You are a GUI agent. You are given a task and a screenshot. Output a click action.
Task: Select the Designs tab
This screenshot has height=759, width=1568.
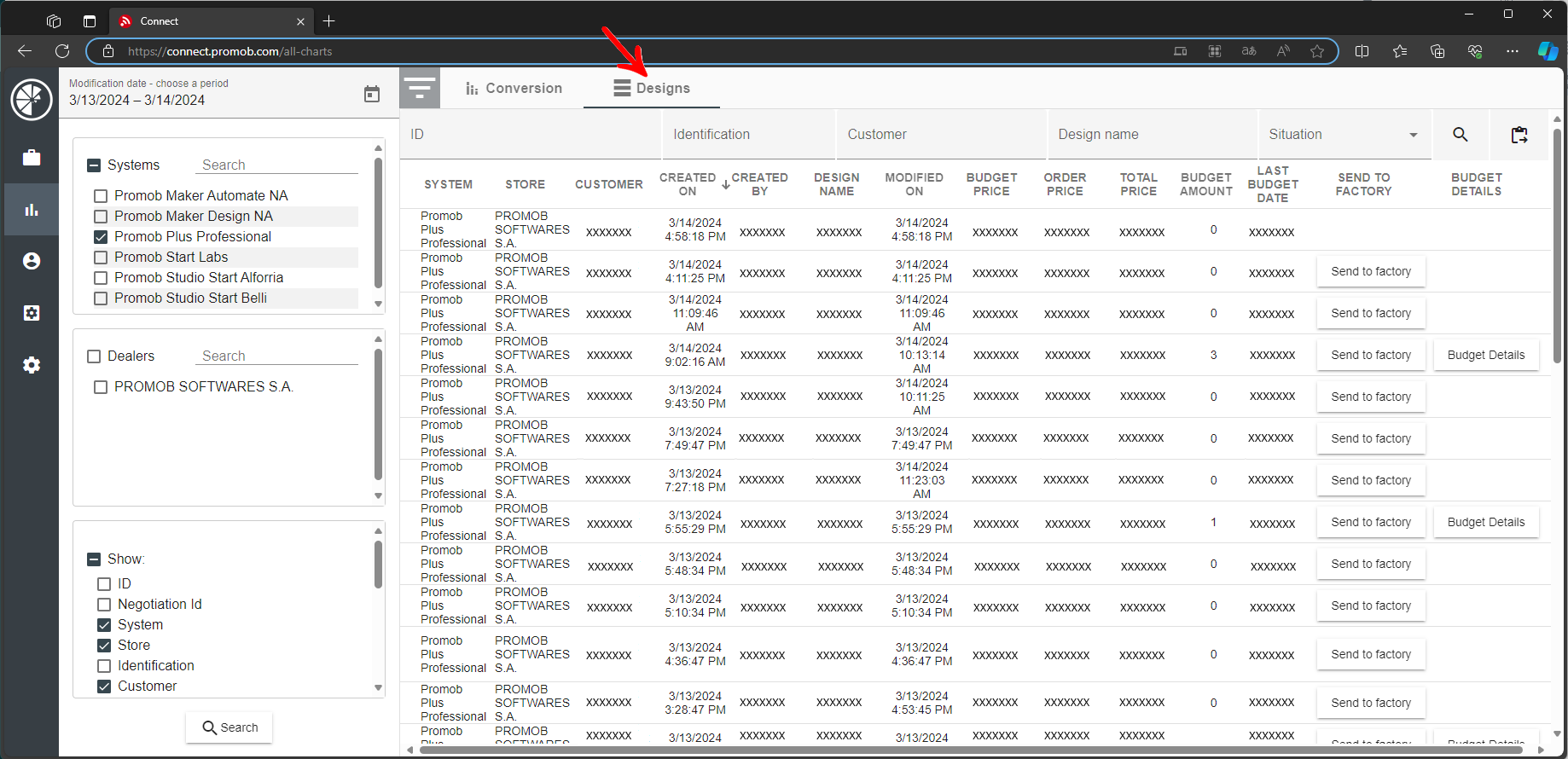pyautogui.click(x=652, y=89)
